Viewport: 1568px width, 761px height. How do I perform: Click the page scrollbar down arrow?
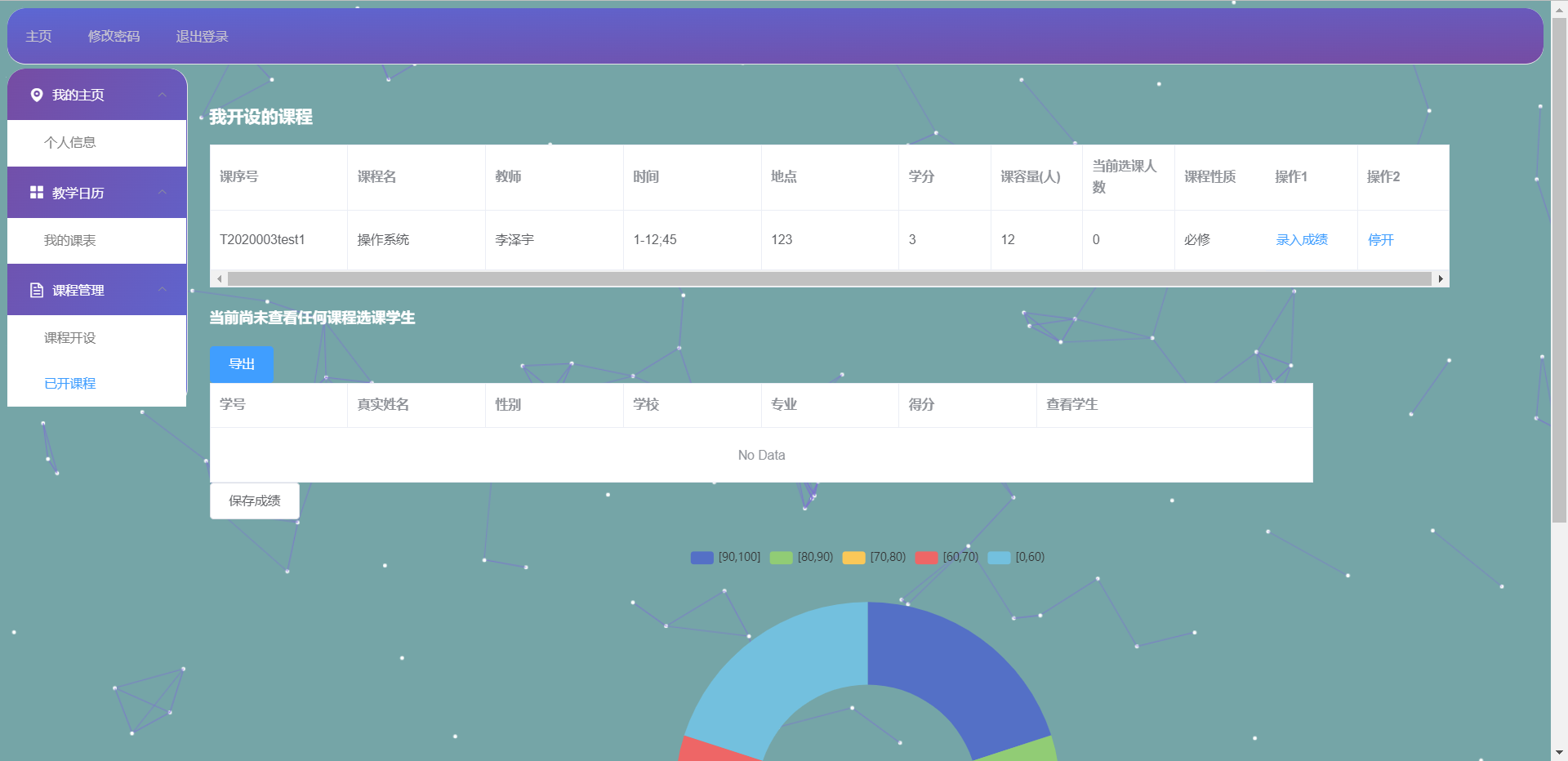(x=1559, y=753)
